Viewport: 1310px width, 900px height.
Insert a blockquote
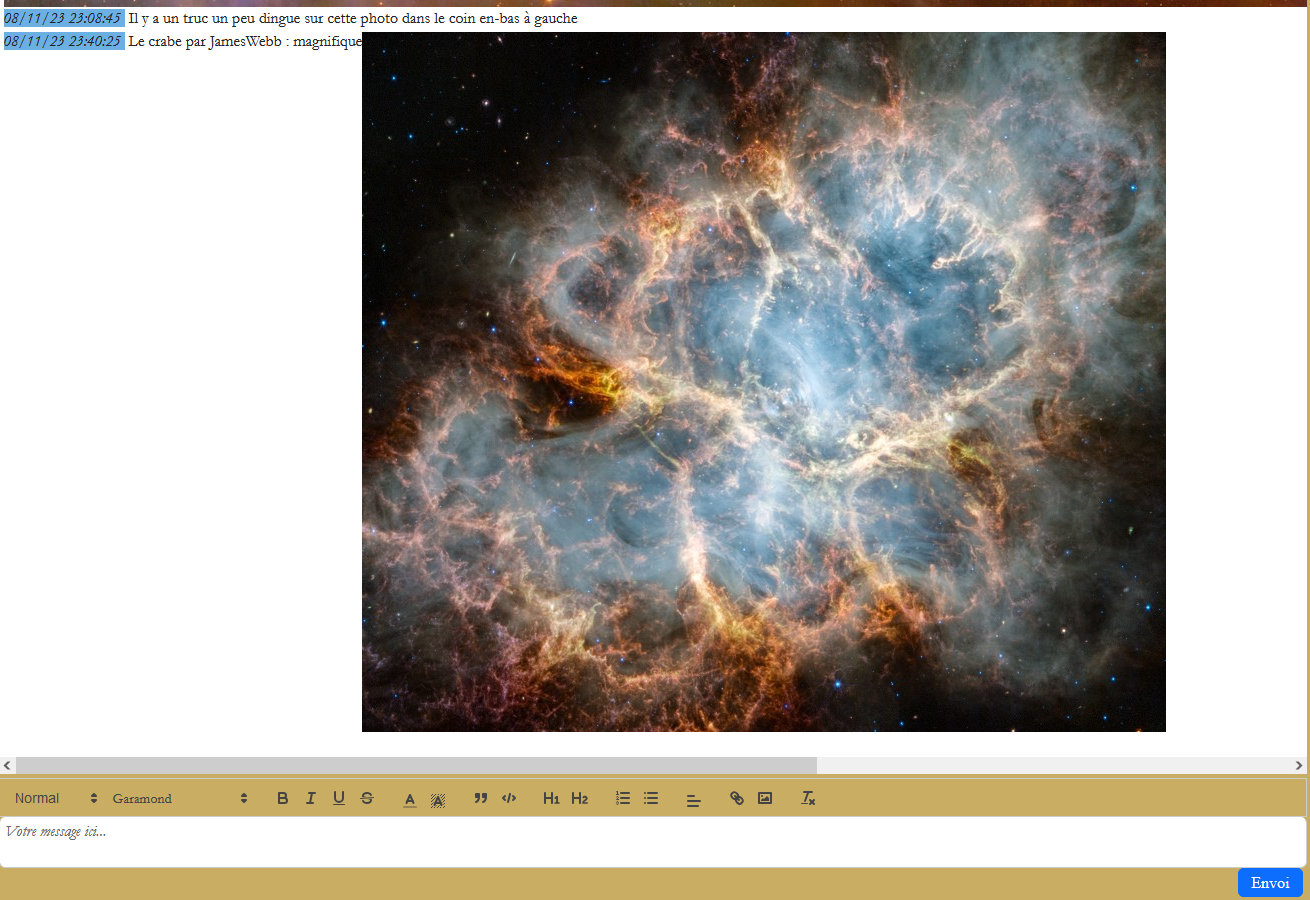coord(481,798)
